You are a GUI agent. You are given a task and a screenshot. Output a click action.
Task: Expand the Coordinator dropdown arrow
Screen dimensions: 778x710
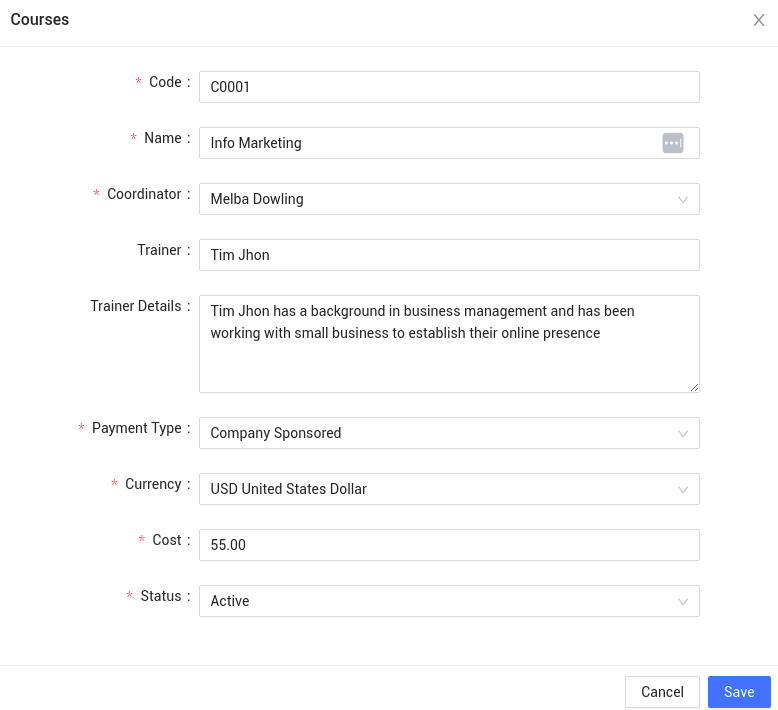coord(683,199)
